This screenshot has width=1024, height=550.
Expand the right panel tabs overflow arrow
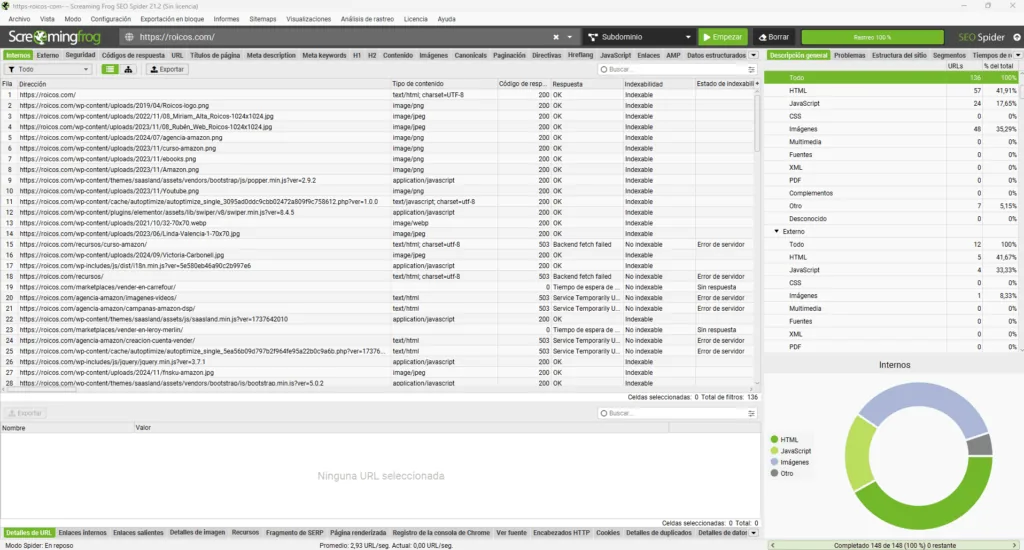(x=1018, y=56)
